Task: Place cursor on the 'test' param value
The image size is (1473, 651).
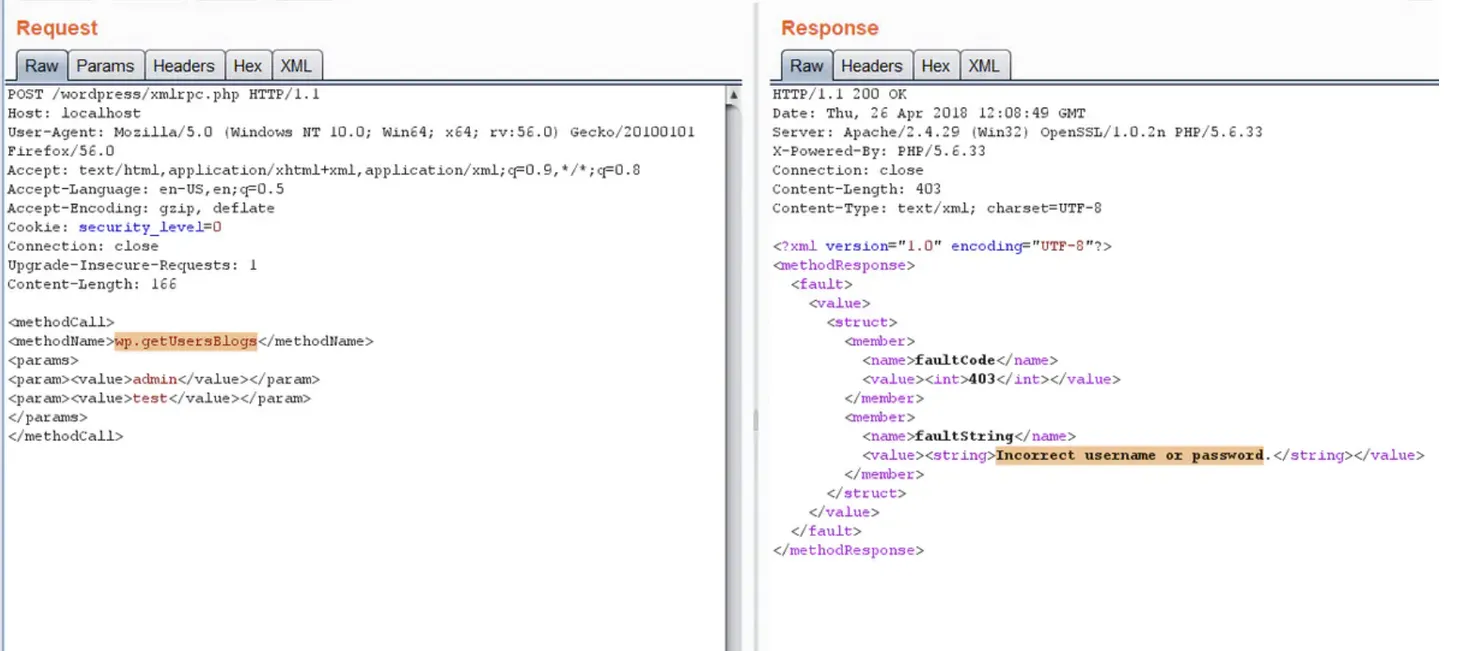Action: click(x=150, y=398)
